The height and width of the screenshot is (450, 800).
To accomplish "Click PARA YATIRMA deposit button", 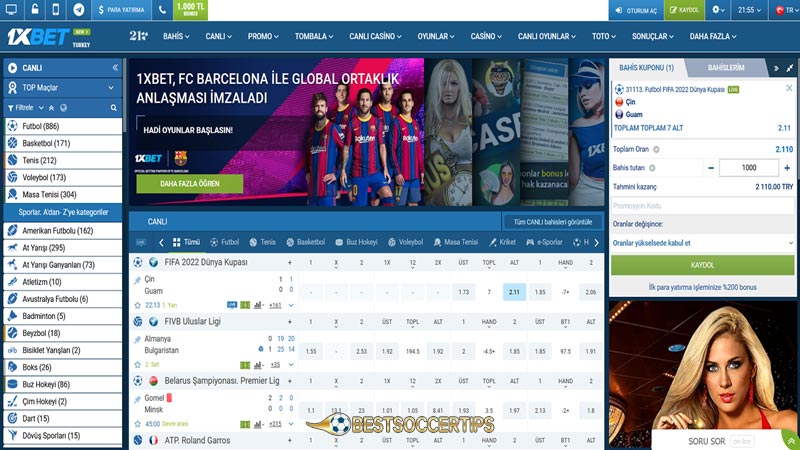I will click(x=121, y=10).
